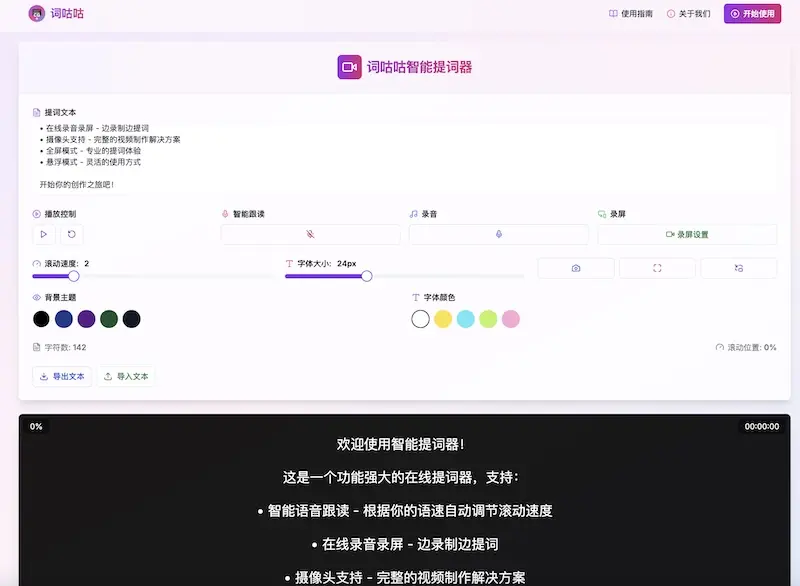This screenshot has height=586, width=800.
Task: Click the 开始你的创作之旅吧 text line
Action: coord(77,185)
